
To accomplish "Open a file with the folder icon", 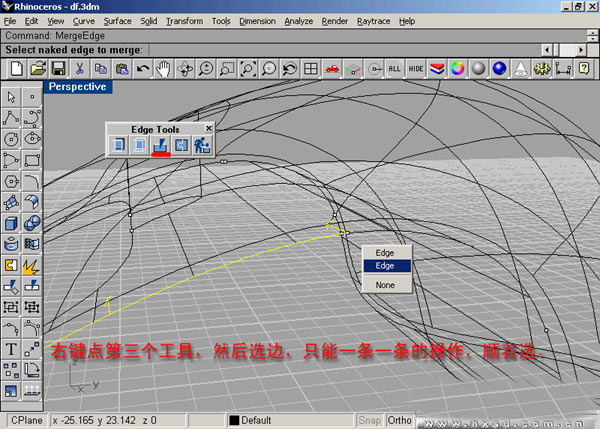I will [38, 68].
